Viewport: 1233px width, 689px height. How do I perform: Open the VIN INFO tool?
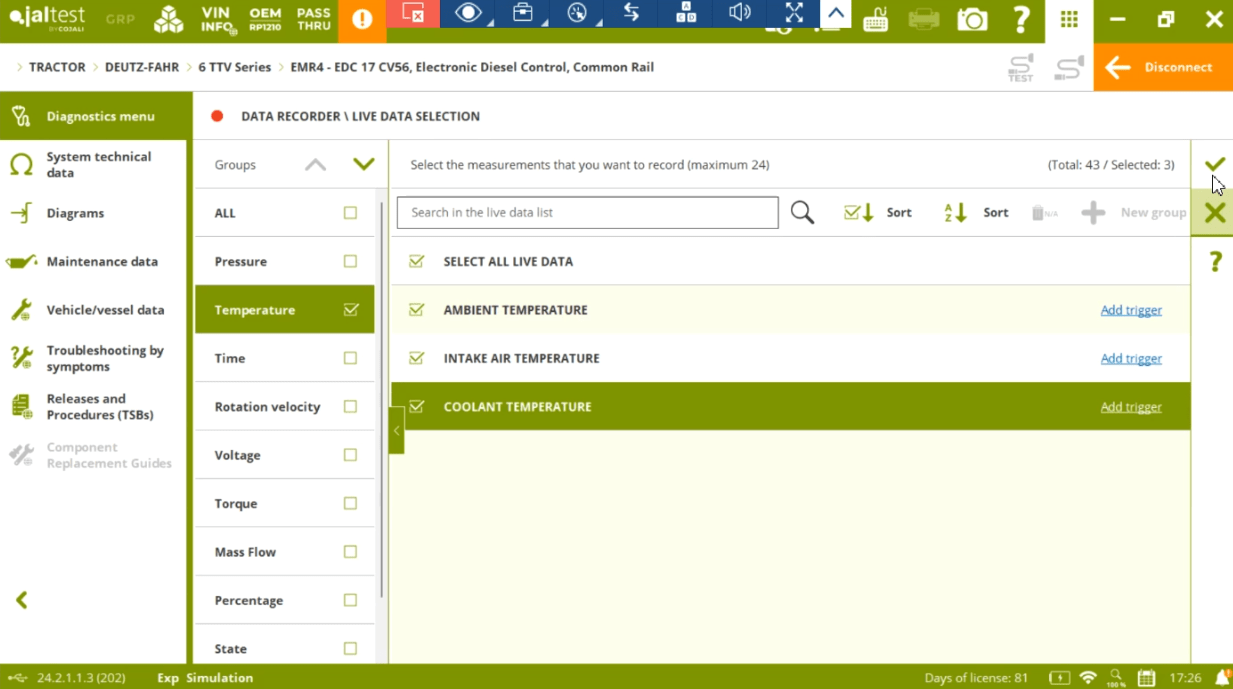point(217,20)
